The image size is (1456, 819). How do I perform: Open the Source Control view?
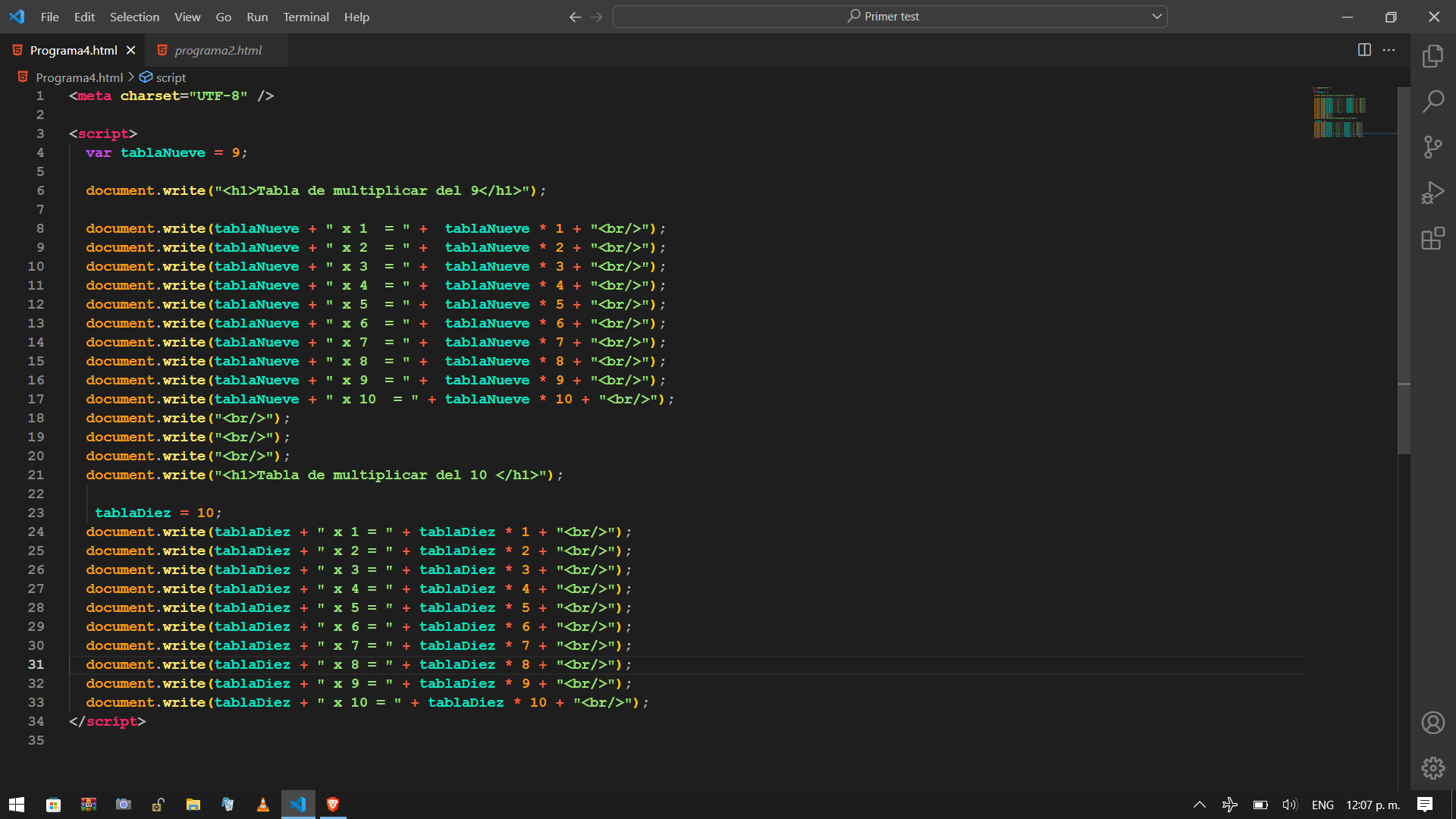(x=1432, y=147)
